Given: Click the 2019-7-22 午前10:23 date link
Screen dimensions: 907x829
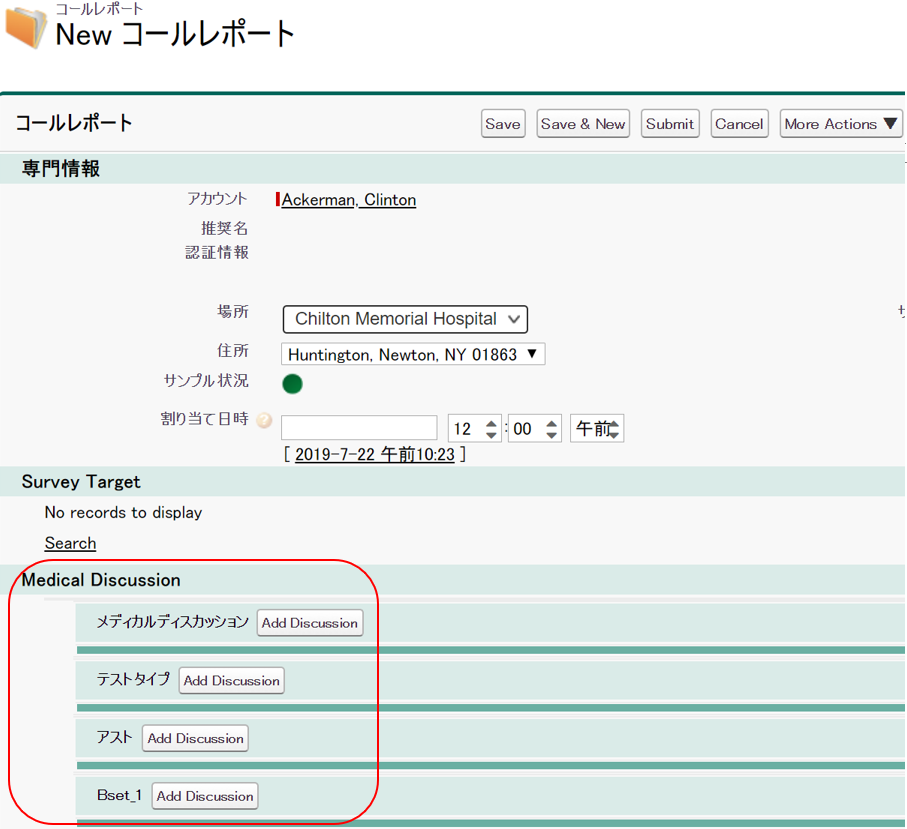Looking at the screenshot, I should [375, 455].
